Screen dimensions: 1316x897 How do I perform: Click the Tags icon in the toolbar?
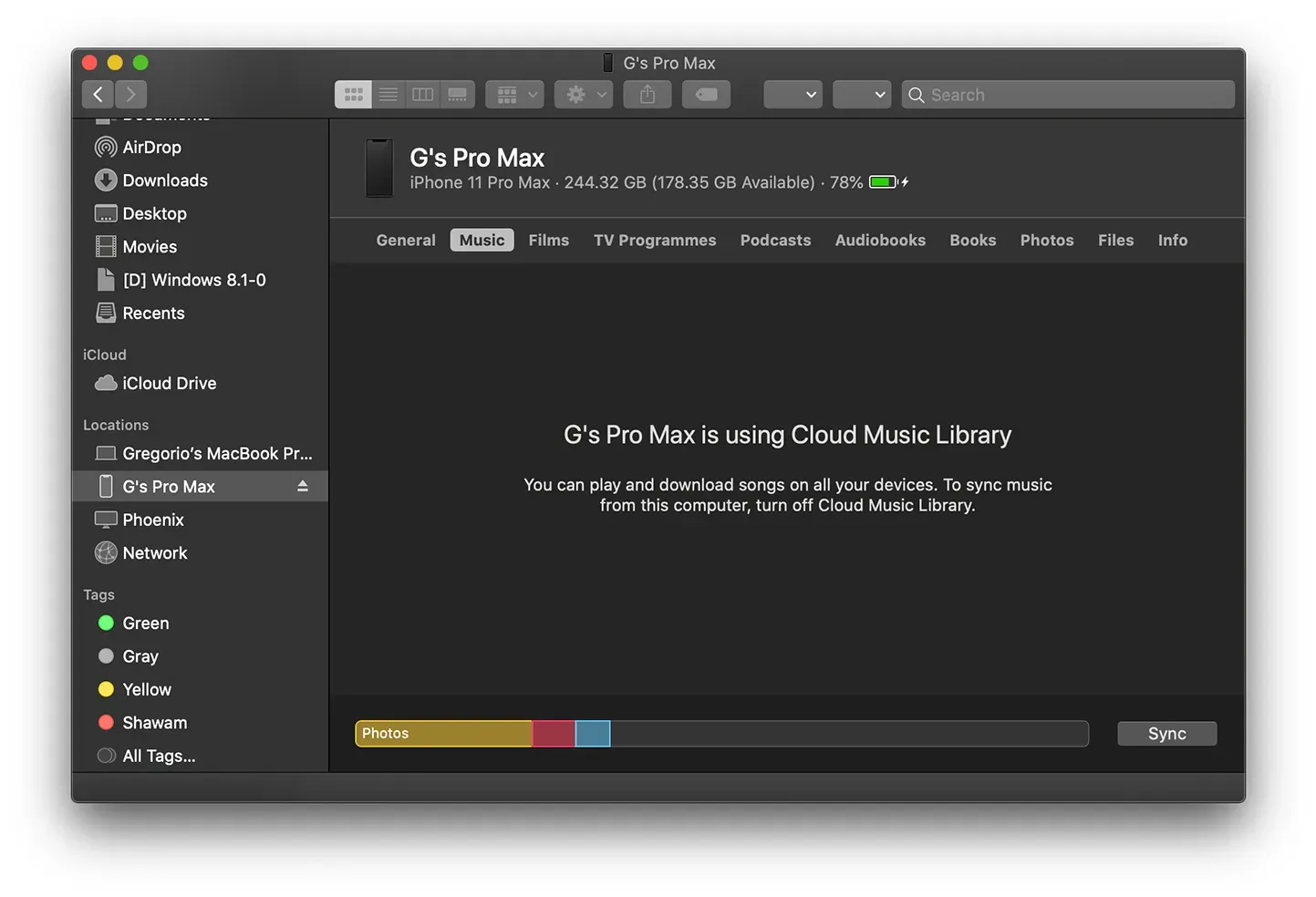[x=706, y=94]
